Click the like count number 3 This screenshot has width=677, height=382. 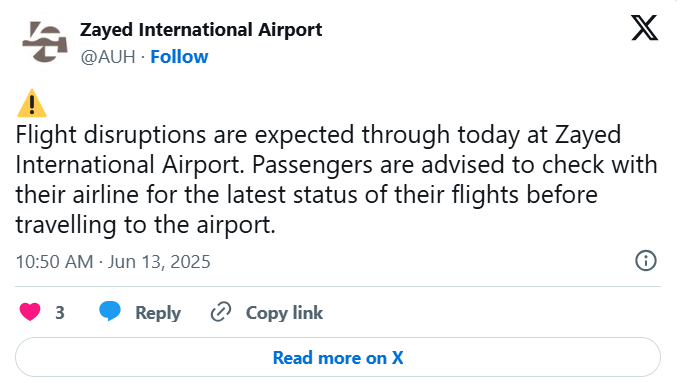coord(60,313)
